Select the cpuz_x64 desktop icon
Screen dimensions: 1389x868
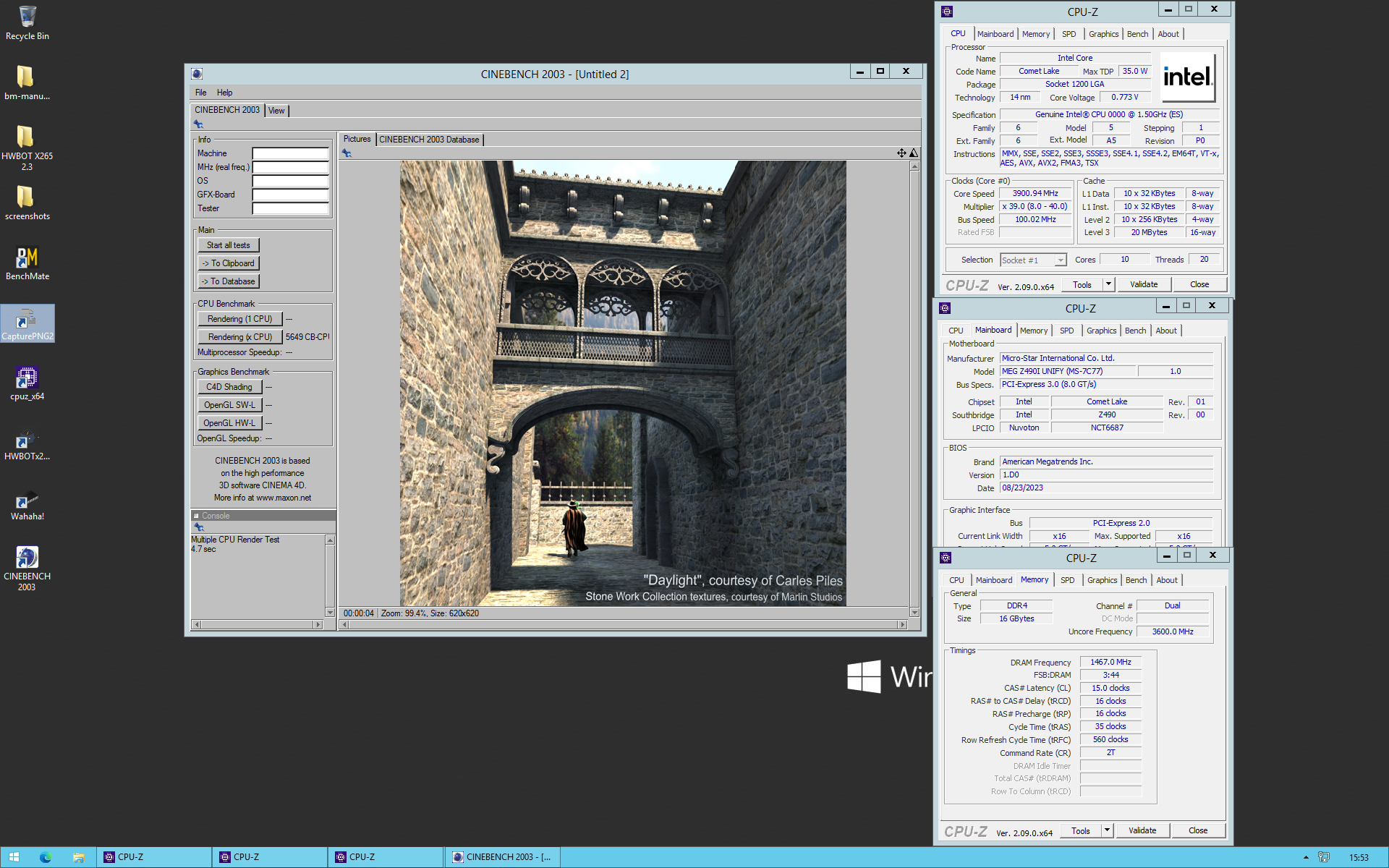[x=27, y=383]
